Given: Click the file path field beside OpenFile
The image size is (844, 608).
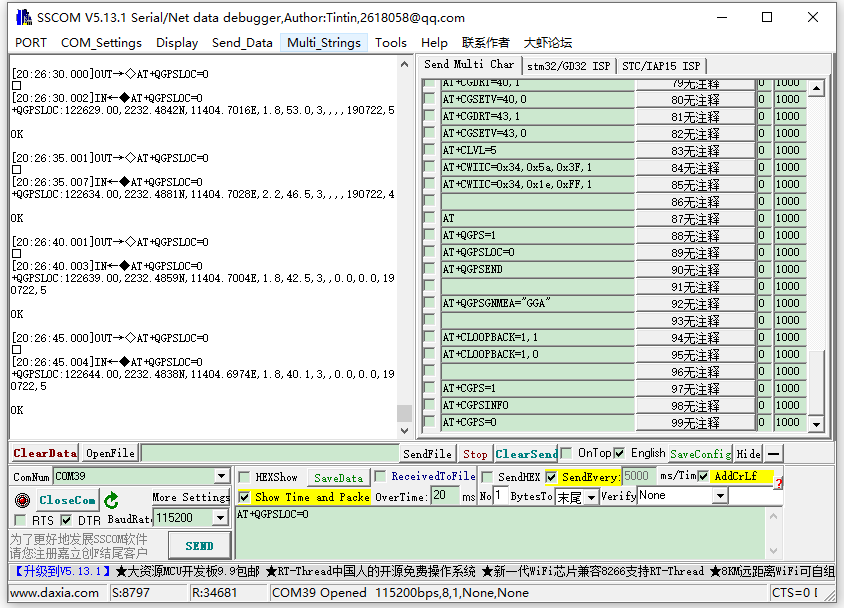Looking at the screenshot, I should [269, 453].
